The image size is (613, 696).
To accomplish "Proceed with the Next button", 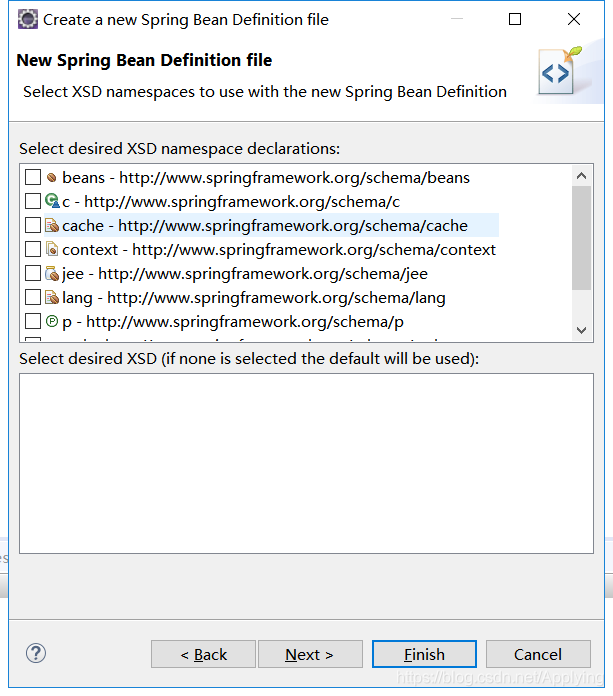I will 310,654.
